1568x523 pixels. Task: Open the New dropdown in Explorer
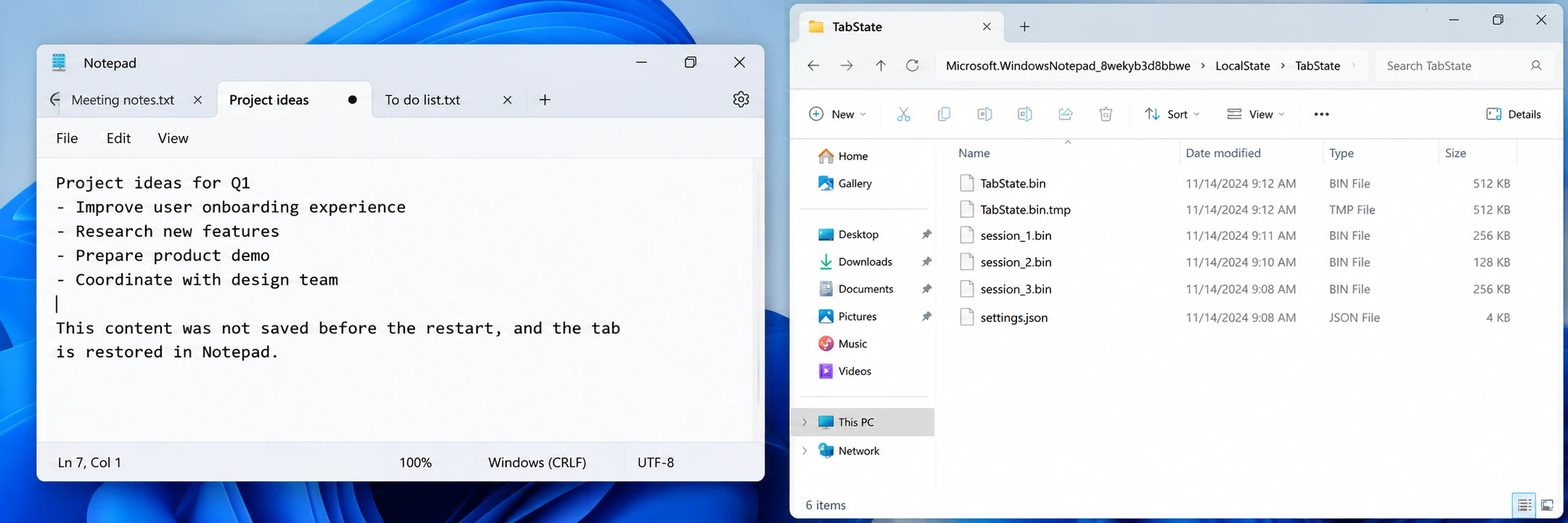point(838,114)
